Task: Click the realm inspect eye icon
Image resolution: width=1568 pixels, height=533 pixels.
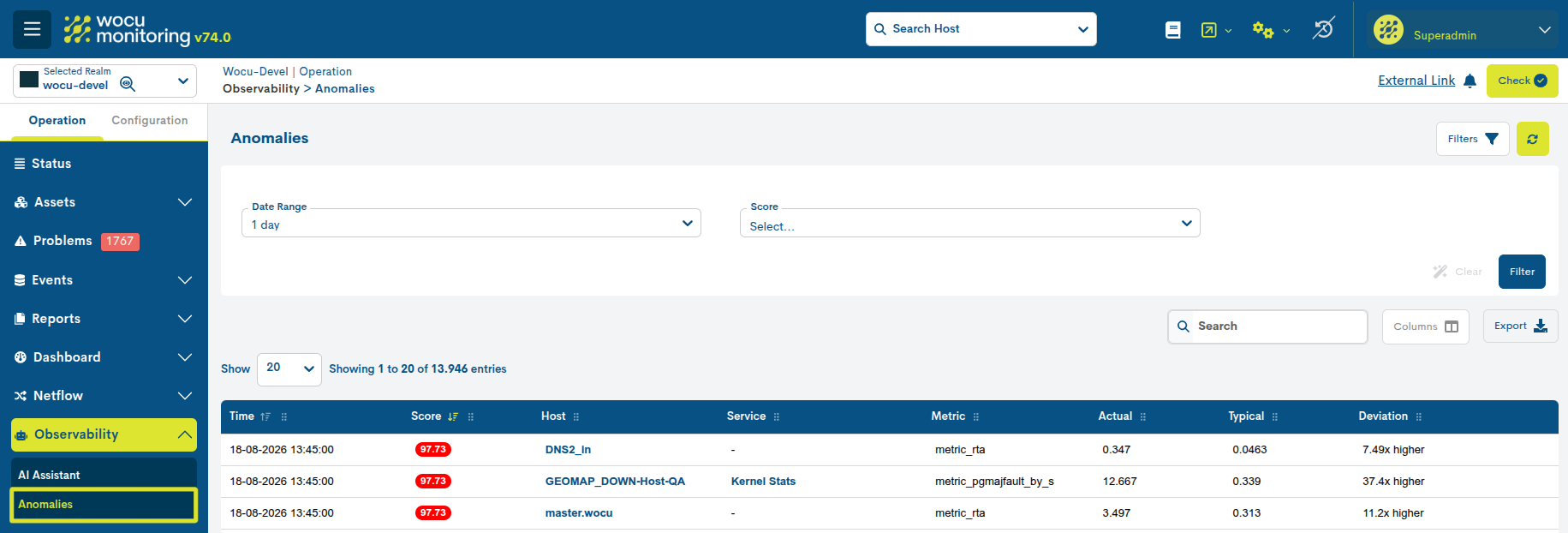Action: 128,83
